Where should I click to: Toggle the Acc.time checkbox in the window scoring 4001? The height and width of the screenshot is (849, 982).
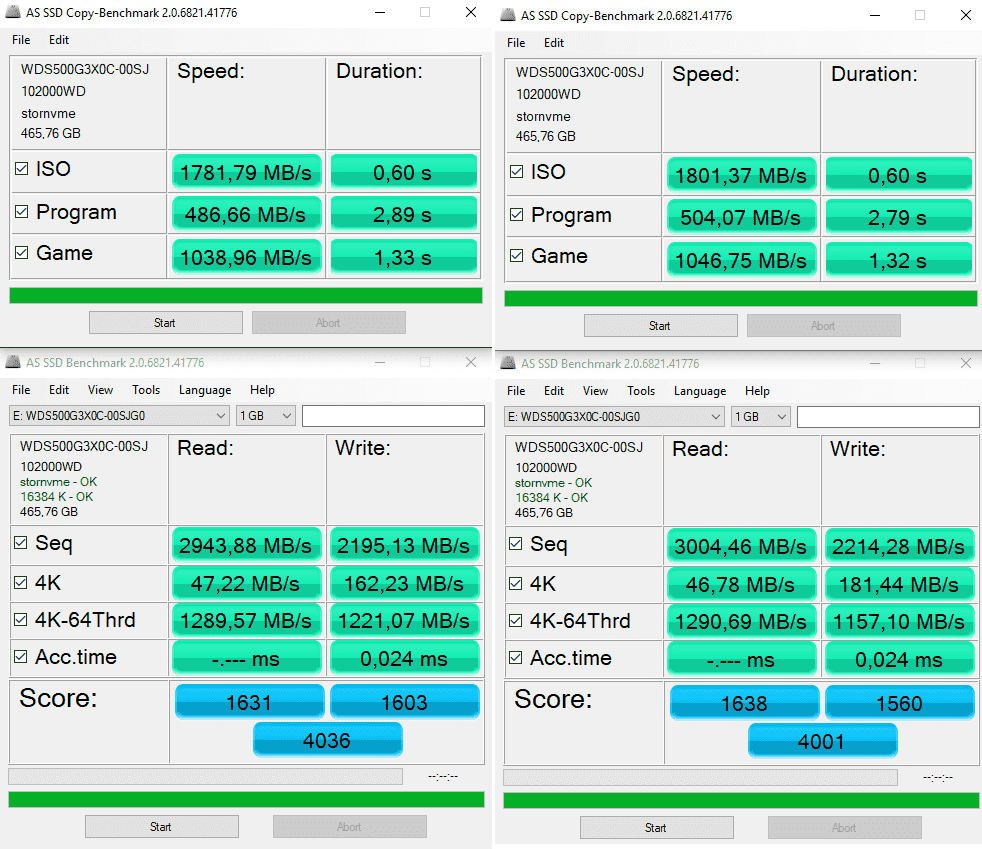516,658
